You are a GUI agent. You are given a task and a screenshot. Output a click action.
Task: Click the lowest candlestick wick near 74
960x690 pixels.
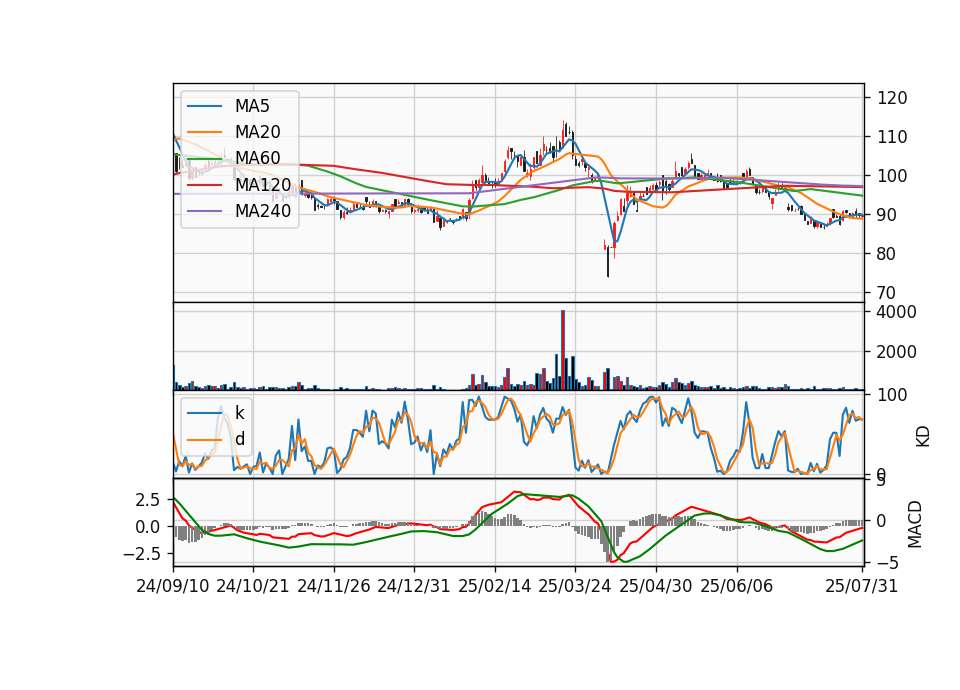coord(608,262)
